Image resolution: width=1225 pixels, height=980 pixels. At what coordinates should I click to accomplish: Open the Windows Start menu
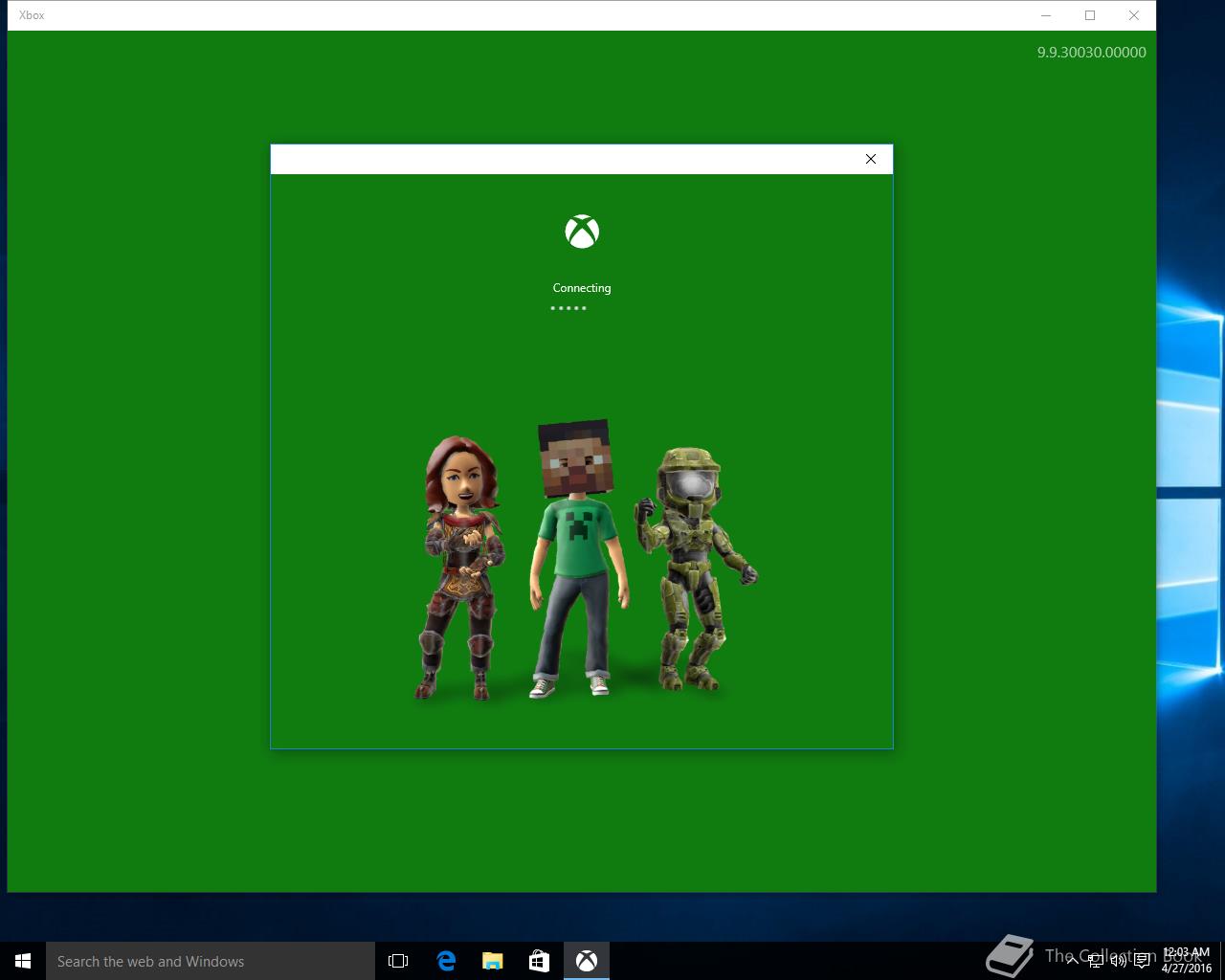[23, 961]
